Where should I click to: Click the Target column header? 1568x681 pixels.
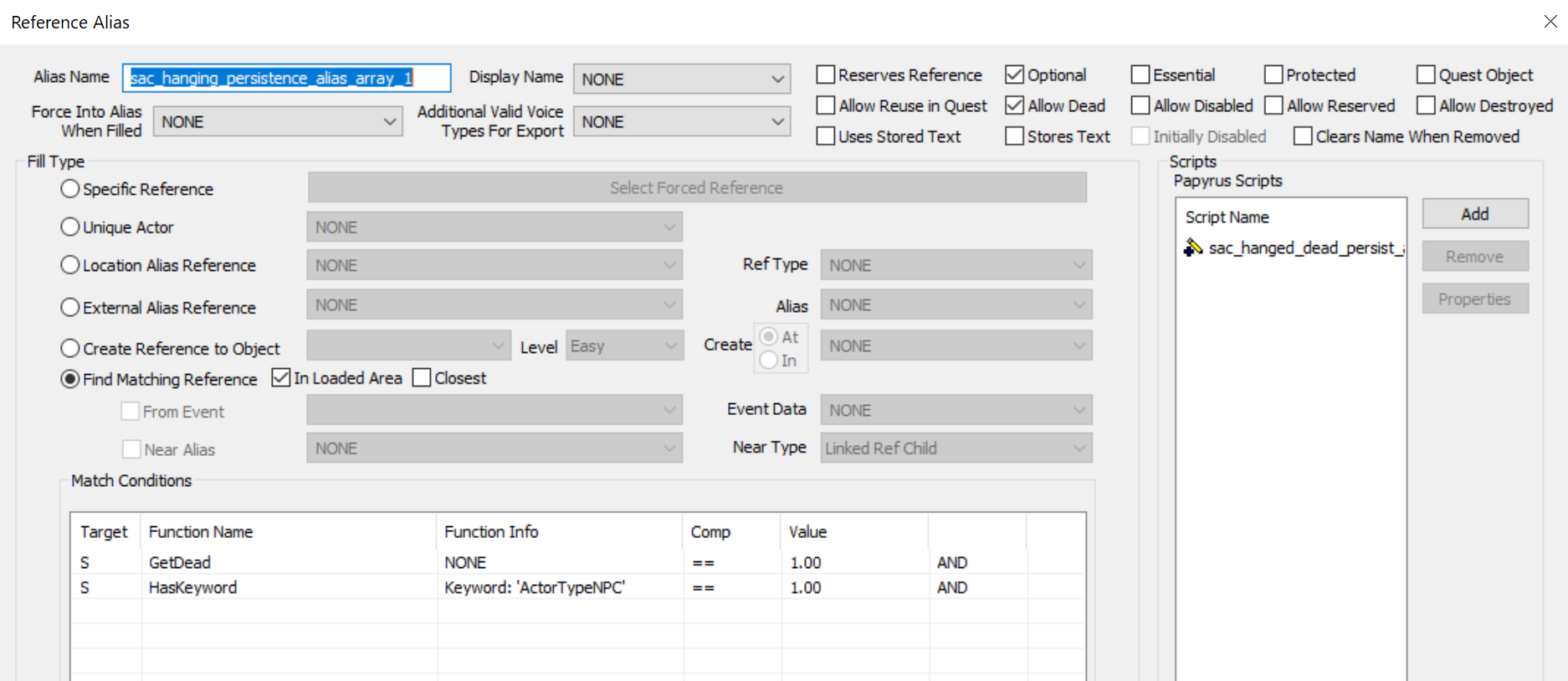(x=106, y=531)
